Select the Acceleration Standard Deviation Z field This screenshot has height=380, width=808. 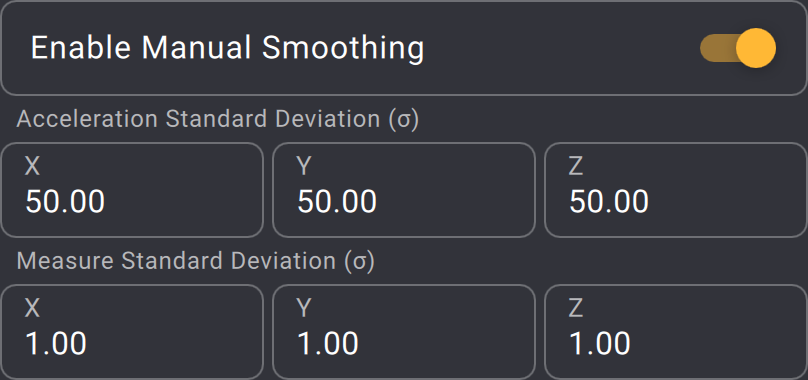tap(676, 190)
